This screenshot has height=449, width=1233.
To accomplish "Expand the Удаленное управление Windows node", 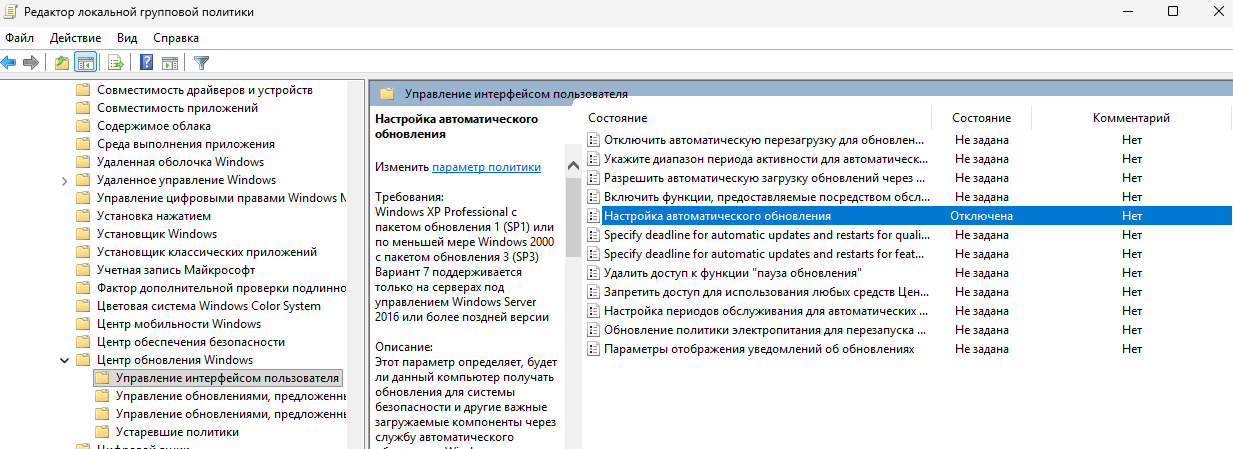I will tap(65, 180).
